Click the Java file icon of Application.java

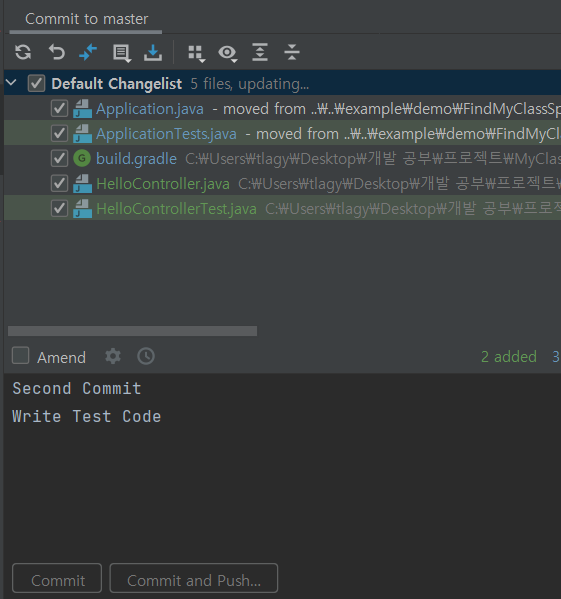tap(82, 108)
